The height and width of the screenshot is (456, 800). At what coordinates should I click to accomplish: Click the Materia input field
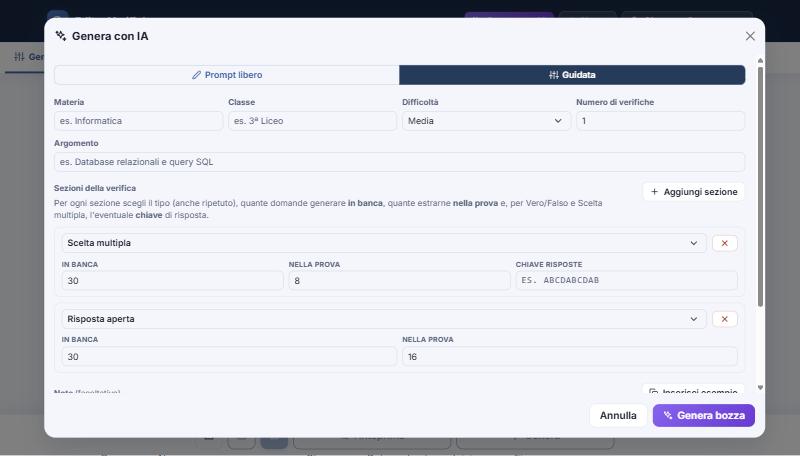coord(138,121)
